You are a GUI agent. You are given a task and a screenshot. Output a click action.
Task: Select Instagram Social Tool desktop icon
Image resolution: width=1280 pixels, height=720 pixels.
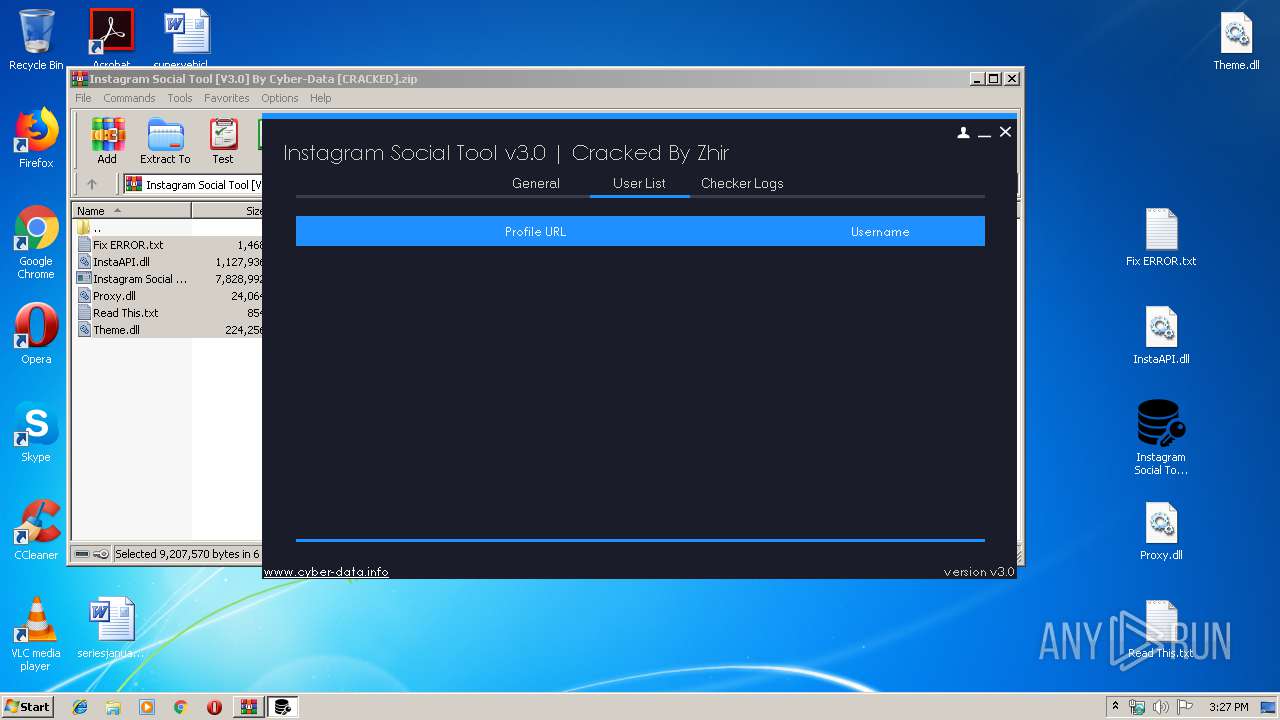tap(1161, 438)
